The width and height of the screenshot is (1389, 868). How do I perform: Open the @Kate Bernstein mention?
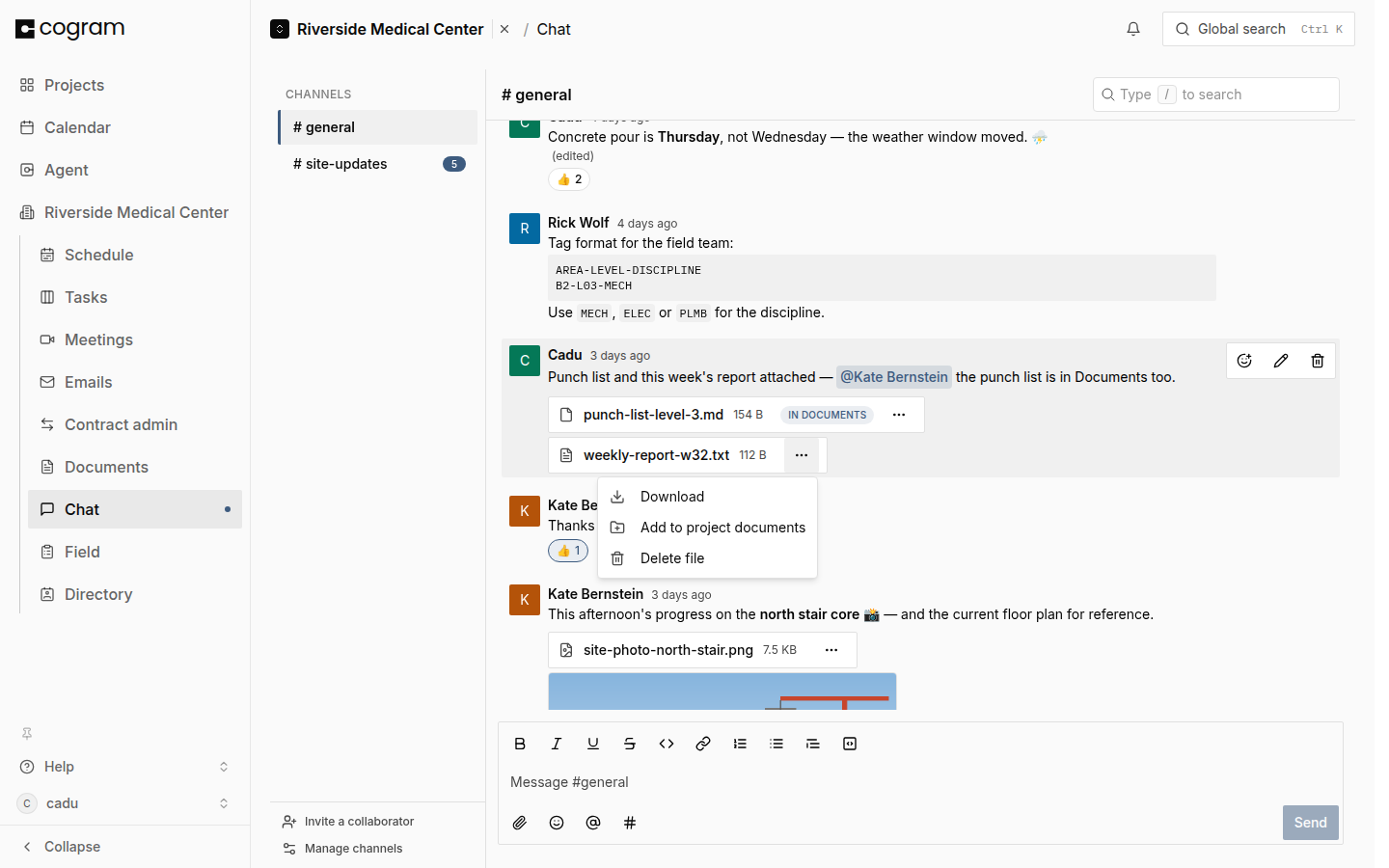pos(894,377)
